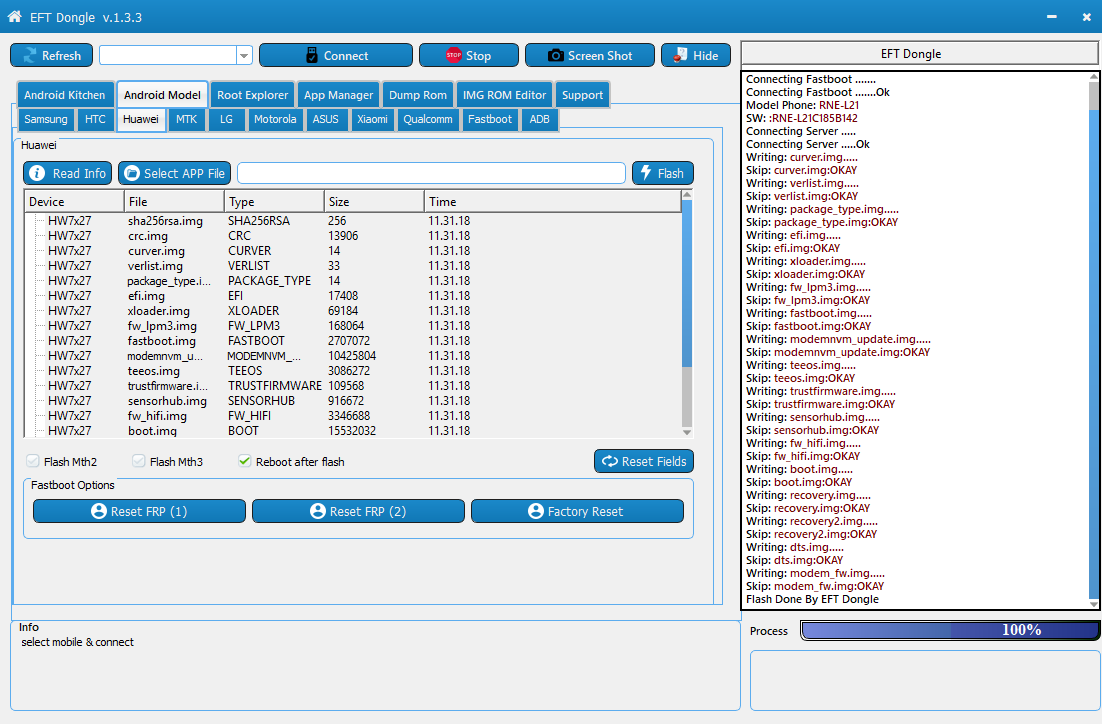This screenshot has height=724, width=1102.
Task: Click the Connect button label
Action: (x=346, y=56)
